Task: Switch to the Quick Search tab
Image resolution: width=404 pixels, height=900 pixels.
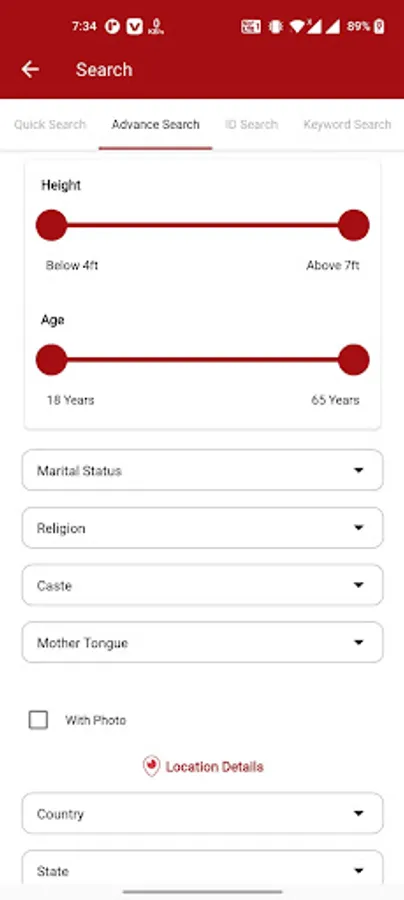Action: click(50, 125)
